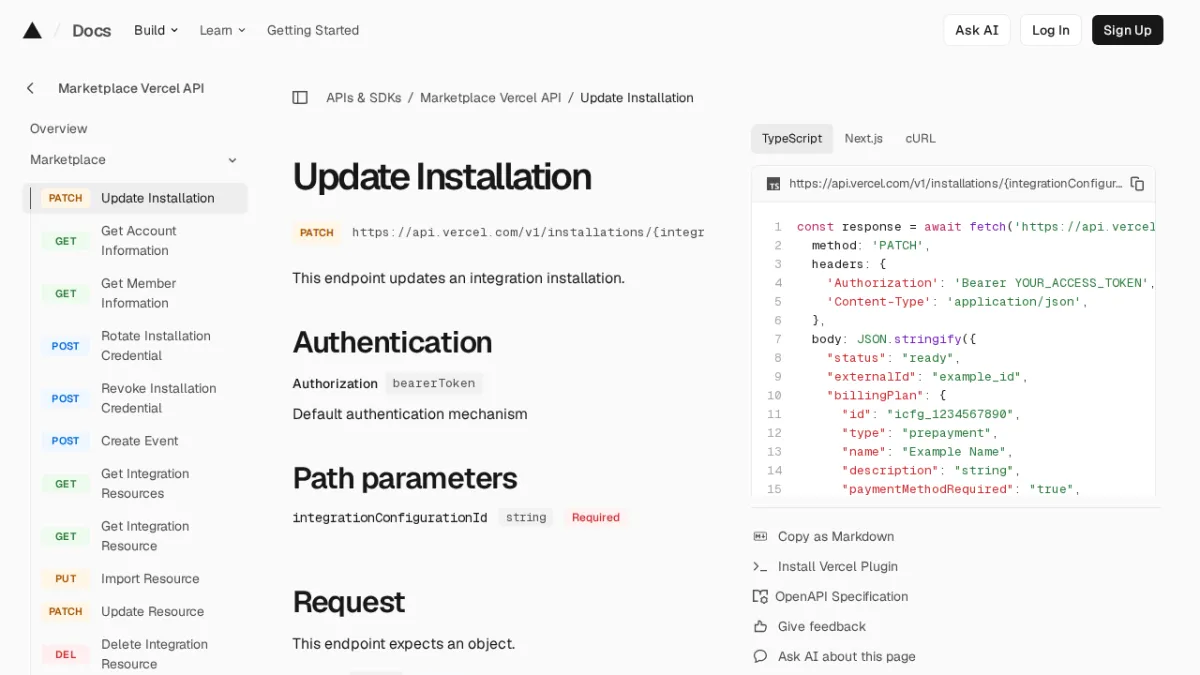Image resolution: width=1200 pixels, height=675 pixels.
Task: Click Install Vercel Plugin
Action: [x=838, y=566]
